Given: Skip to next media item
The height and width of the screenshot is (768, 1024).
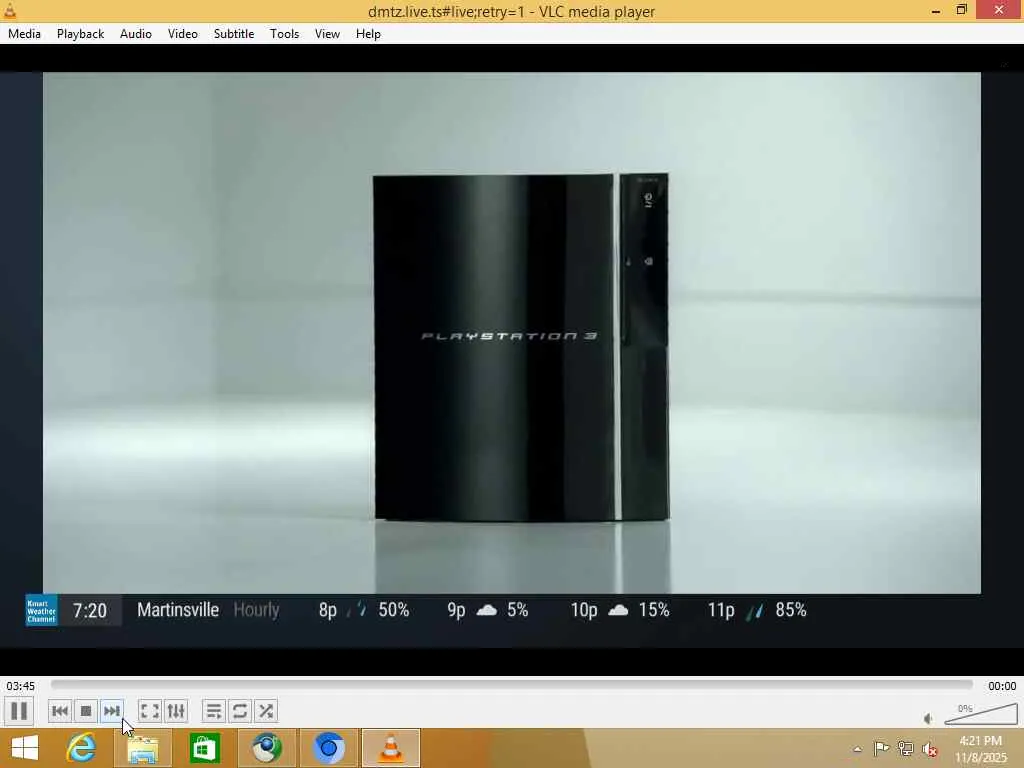Looking at the screenshot, I should pos(112,711).
